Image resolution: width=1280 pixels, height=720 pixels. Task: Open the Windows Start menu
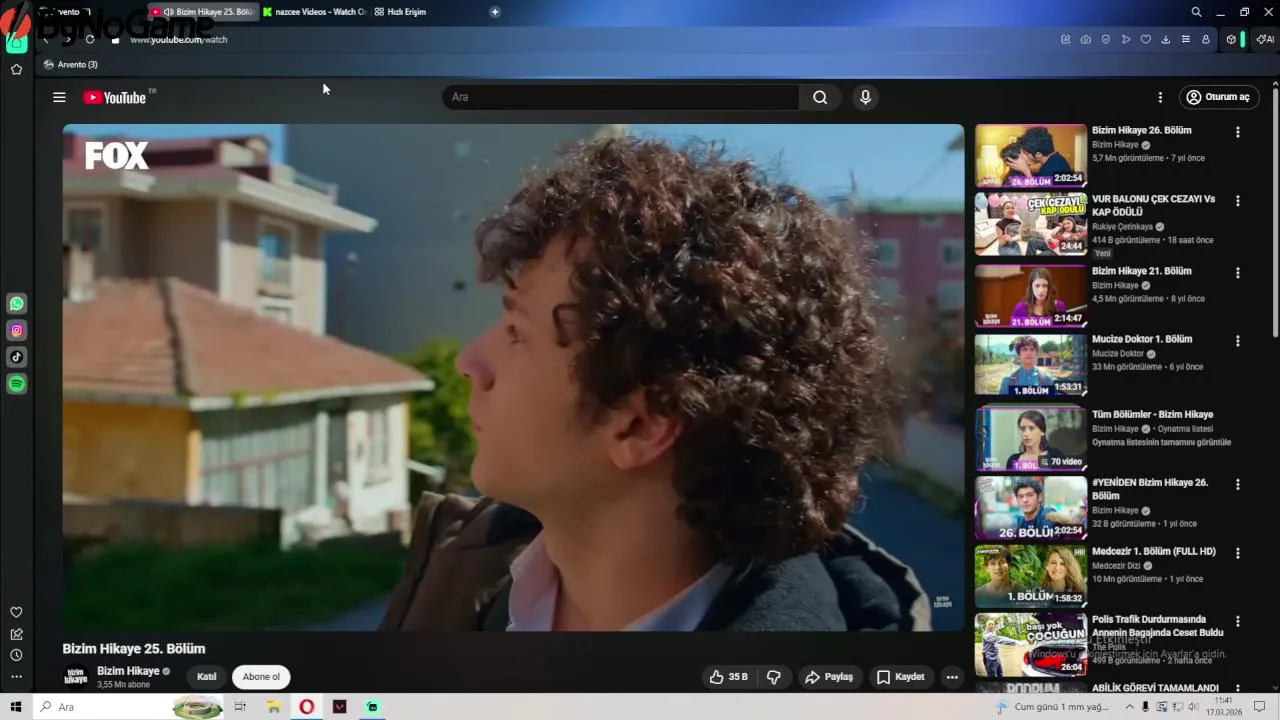pos(15,707)
